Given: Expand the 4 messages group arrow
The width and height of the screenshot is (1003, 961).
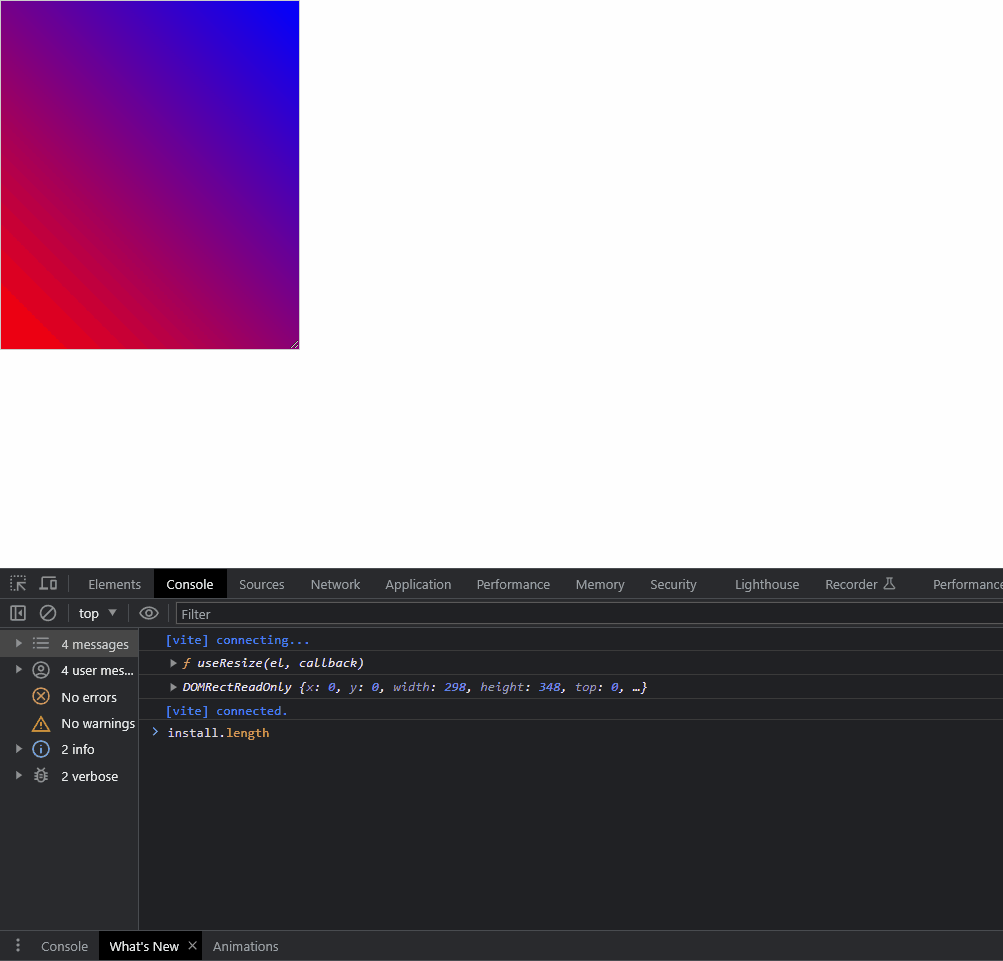Looking at the screenshot, I should click(x=19, y=643).
